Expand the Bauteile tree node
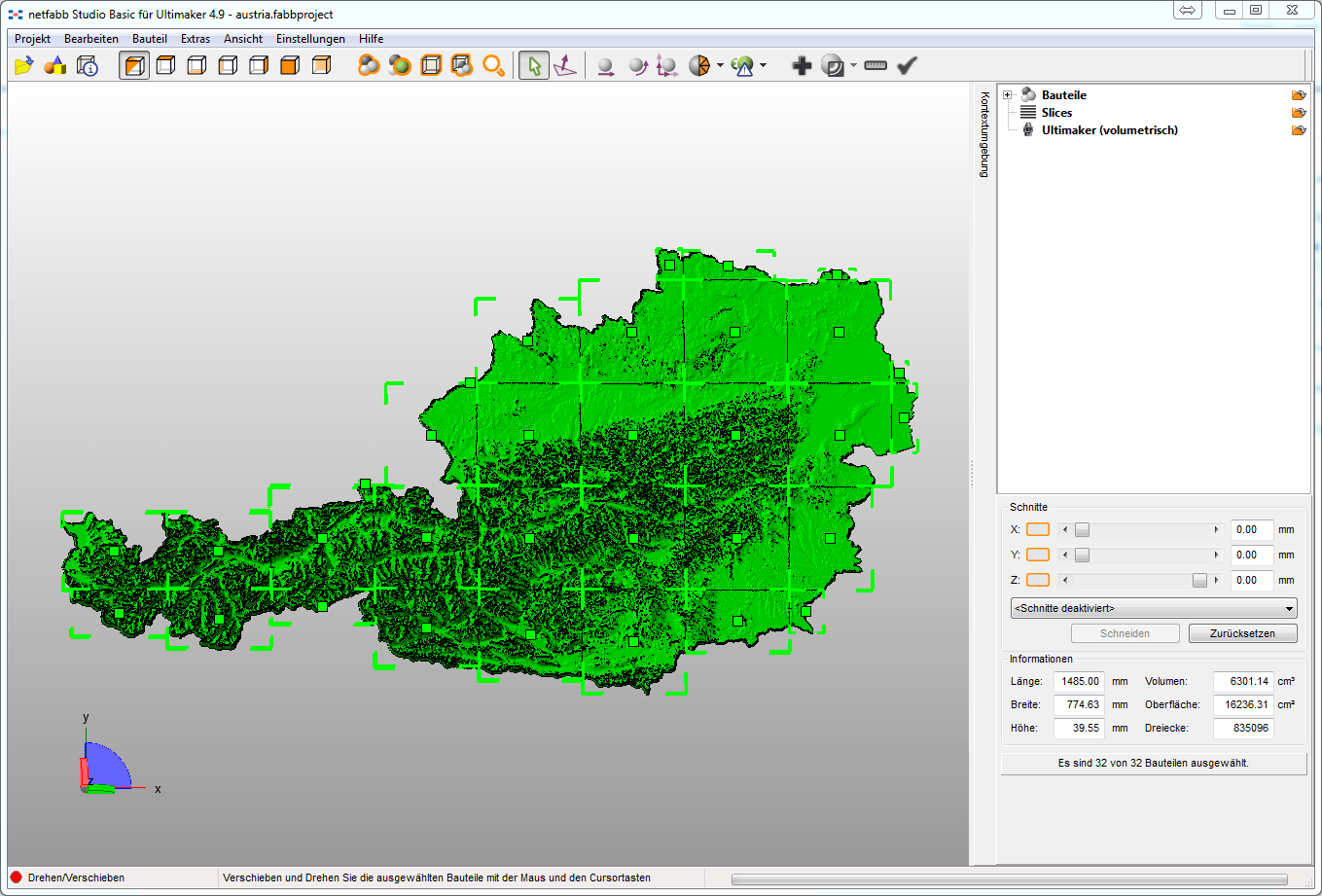Image resolution: width=1322 pixels, height=896 pixels. click(1008, 95)
